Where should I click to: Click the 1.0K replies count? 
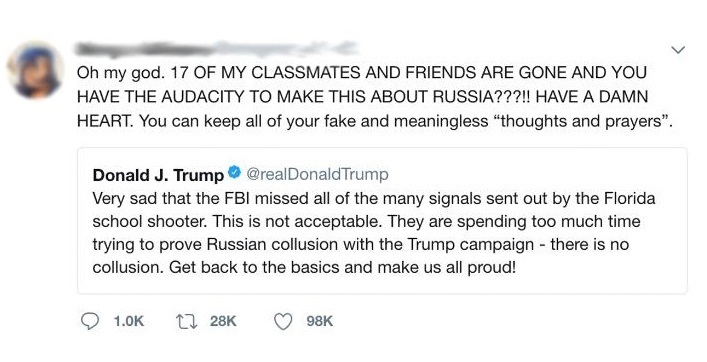[x=129, y=321]
